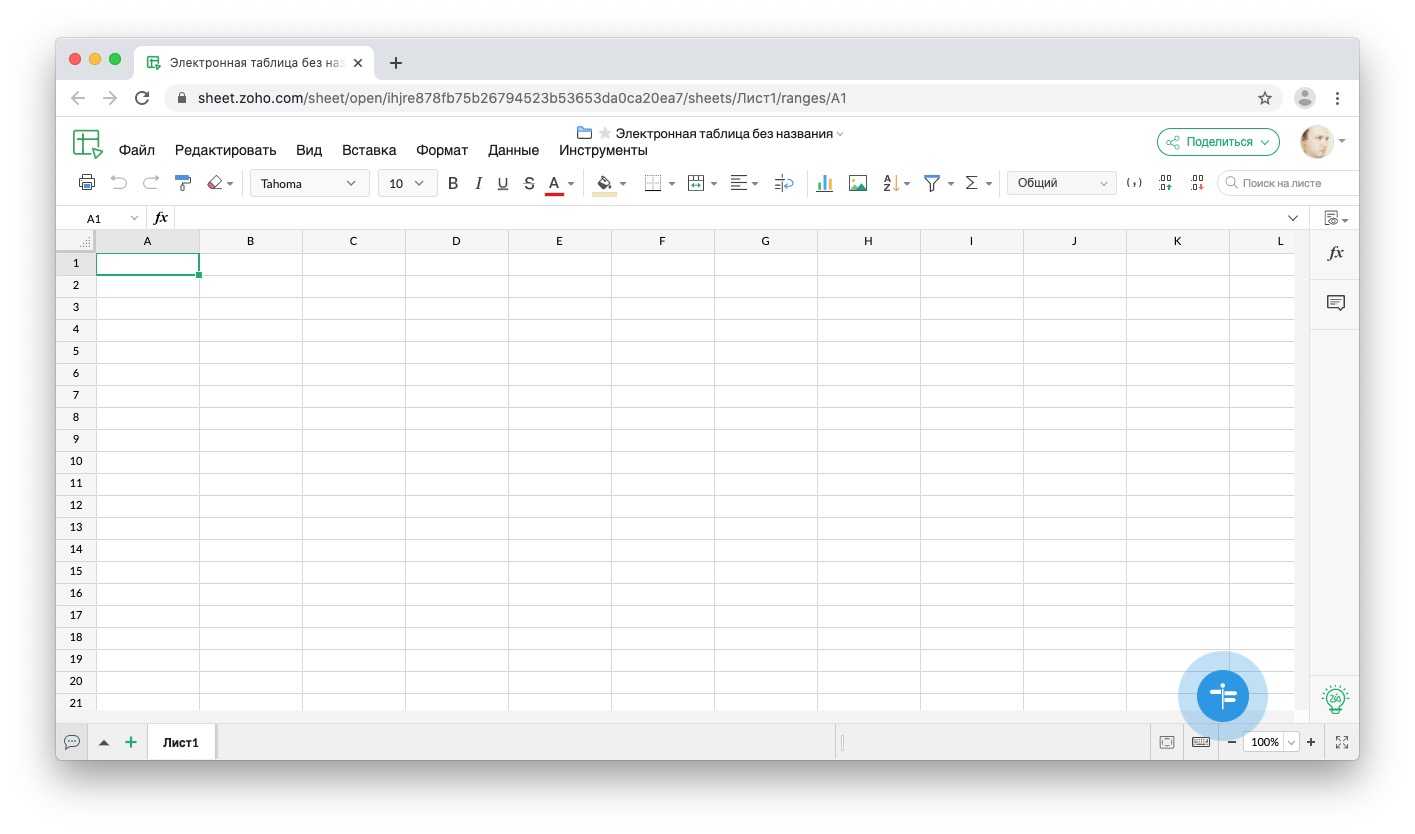Toggle bold formatting
Screen dimensions: 1415x834
click(453, 183)
